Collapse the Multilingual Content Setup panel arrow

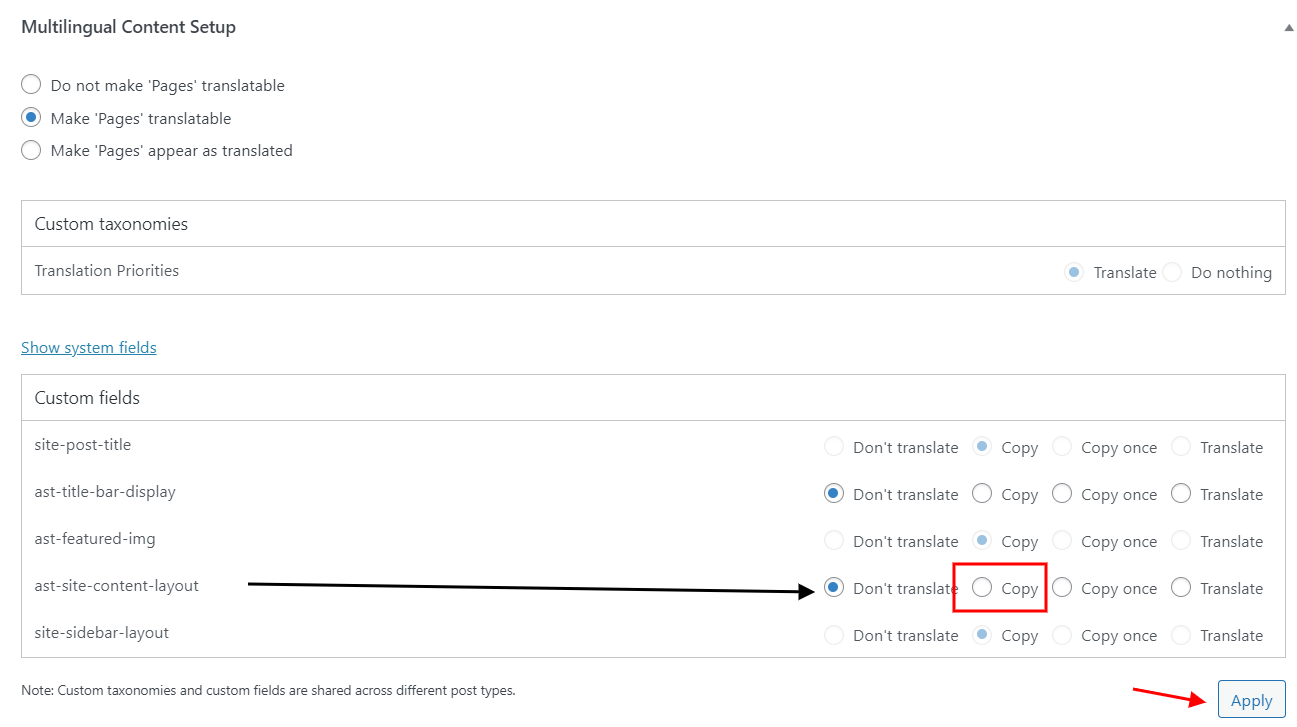point(1289,28)
